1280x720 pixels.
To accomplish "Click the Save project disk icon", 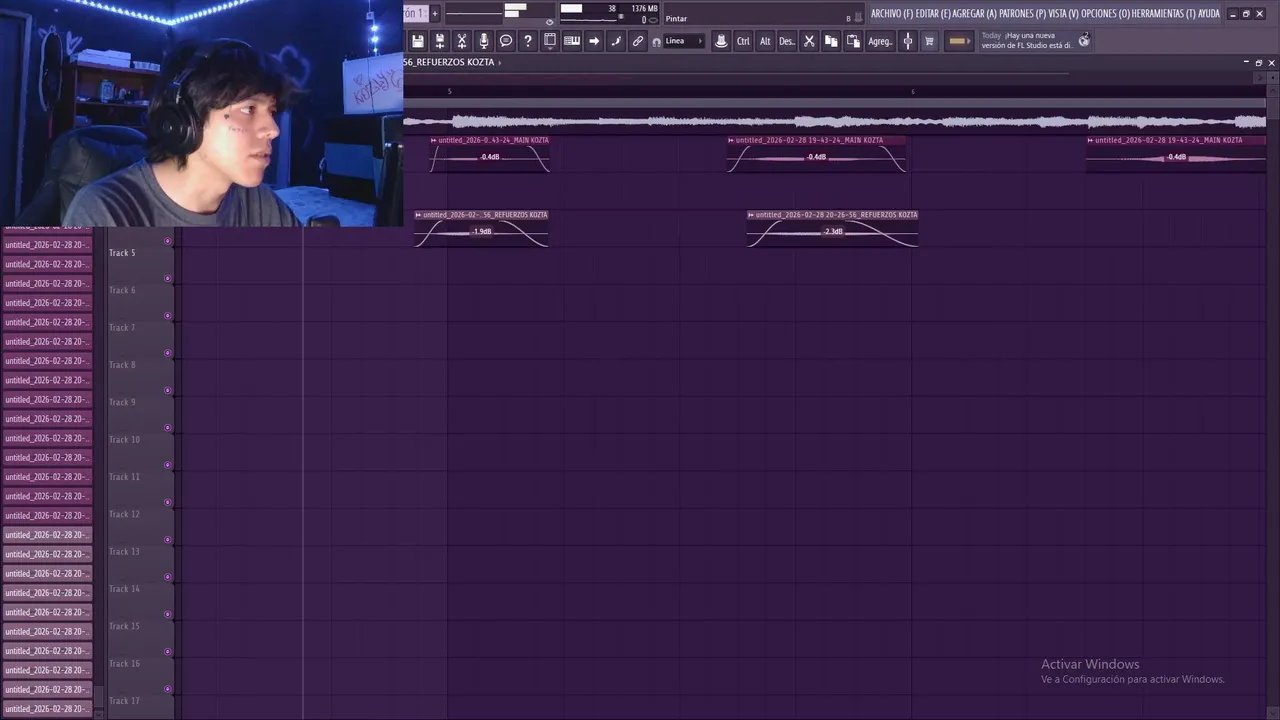I will (x=418, y=41).
